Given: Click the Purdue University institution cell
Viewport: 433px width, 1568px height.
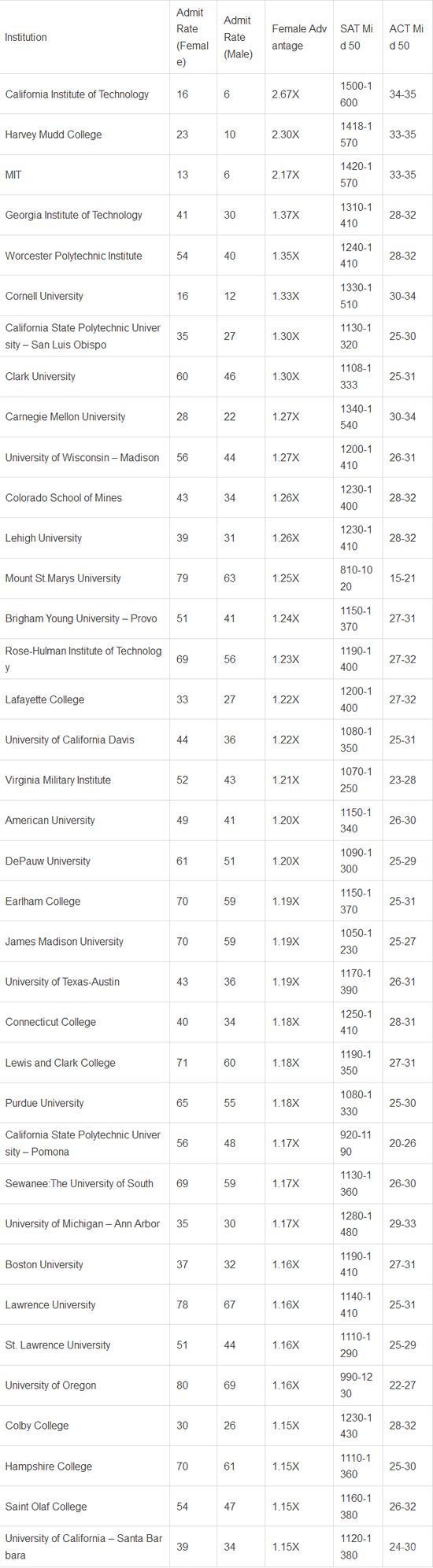Looking at the screenshot, I should pos(84,1103).
